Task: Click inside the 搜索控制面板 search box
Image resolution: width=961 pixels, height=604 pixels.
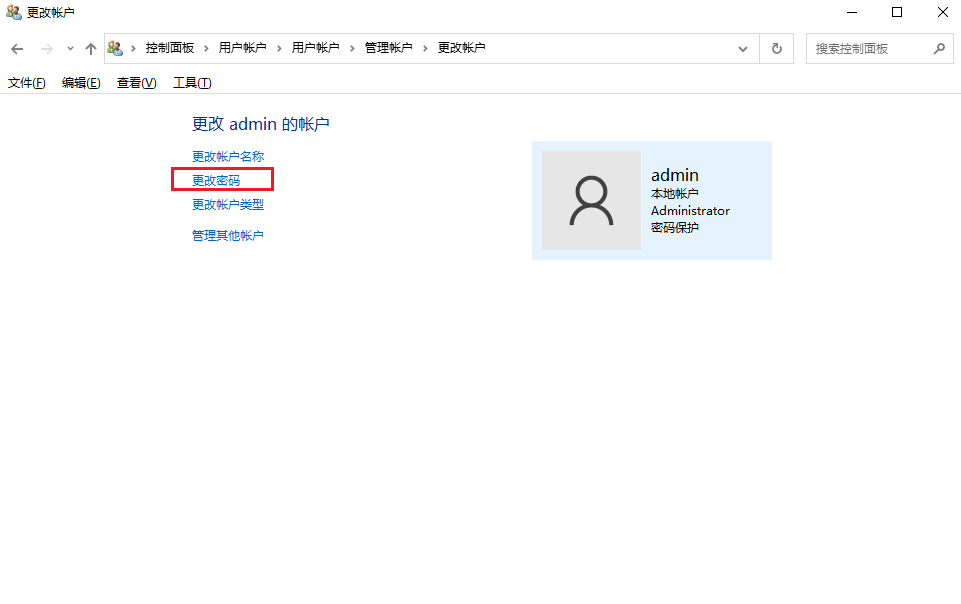Action: coord(870,47)
